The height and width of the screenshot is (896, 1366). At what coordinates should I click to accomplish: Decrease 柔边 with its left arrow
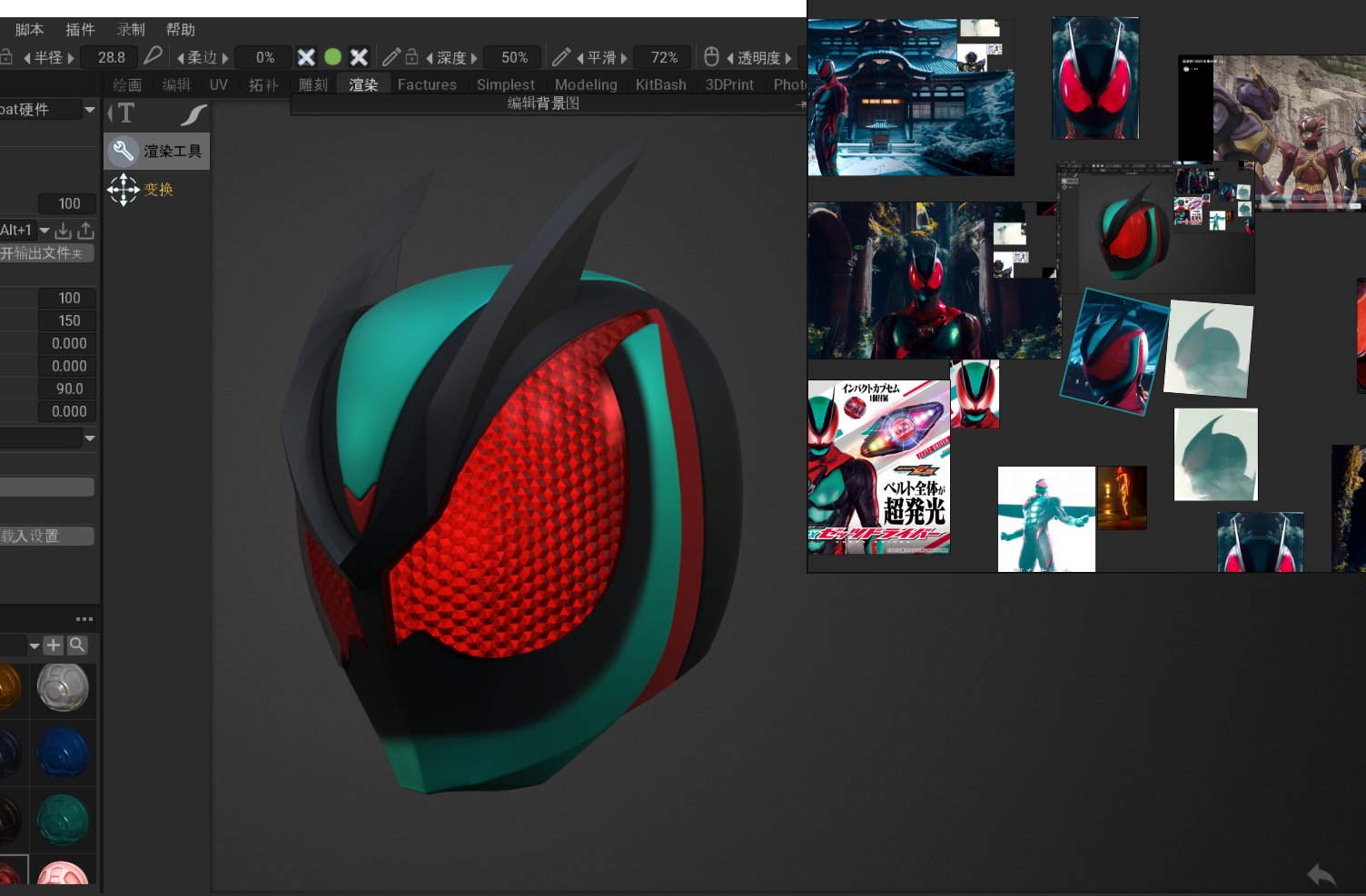click(180, 58)
